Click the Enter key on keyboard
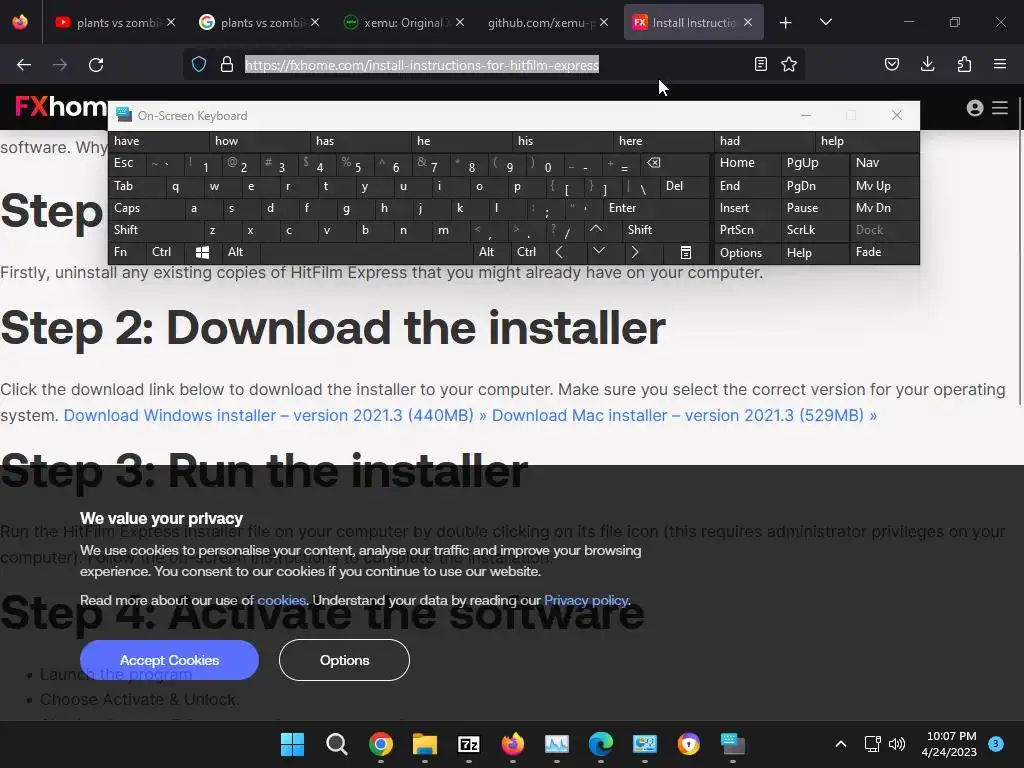This screenshot has width=1024, height=768. click(656, 208)
